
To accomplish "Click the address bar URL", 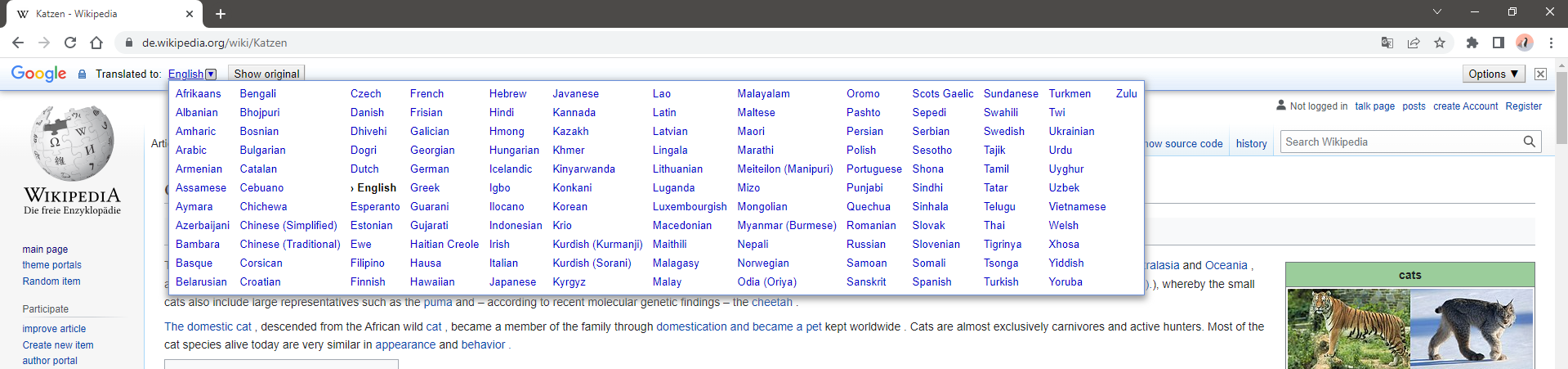I will click(214, 43).
